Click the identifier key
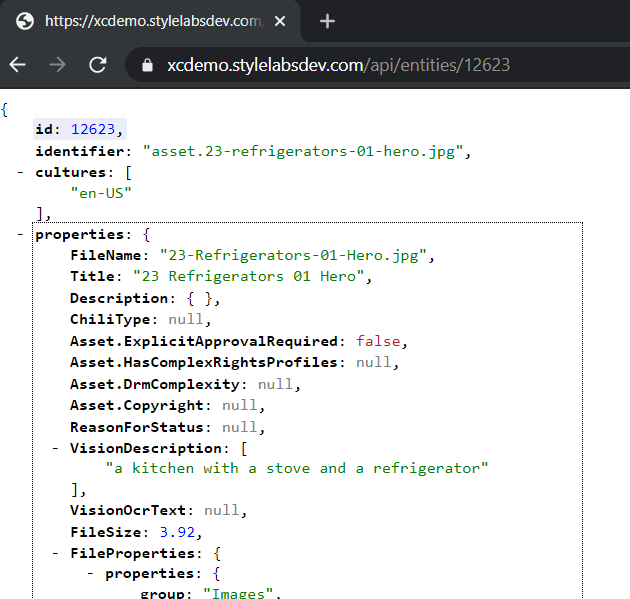The image size is (630, 599). tap(80, 151)
